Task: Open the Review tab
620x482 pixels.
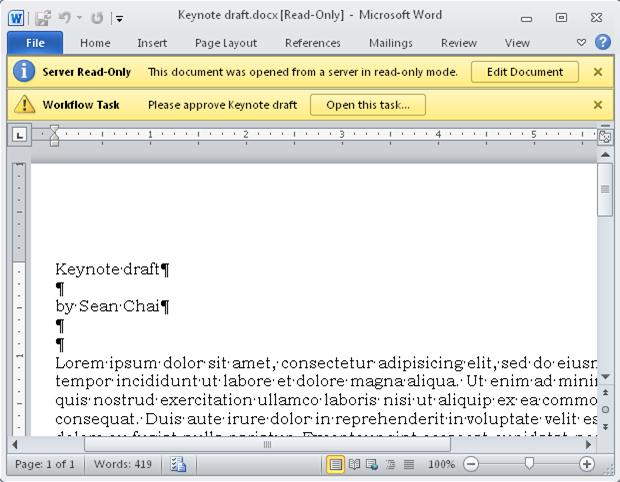Action: (459, 43)
